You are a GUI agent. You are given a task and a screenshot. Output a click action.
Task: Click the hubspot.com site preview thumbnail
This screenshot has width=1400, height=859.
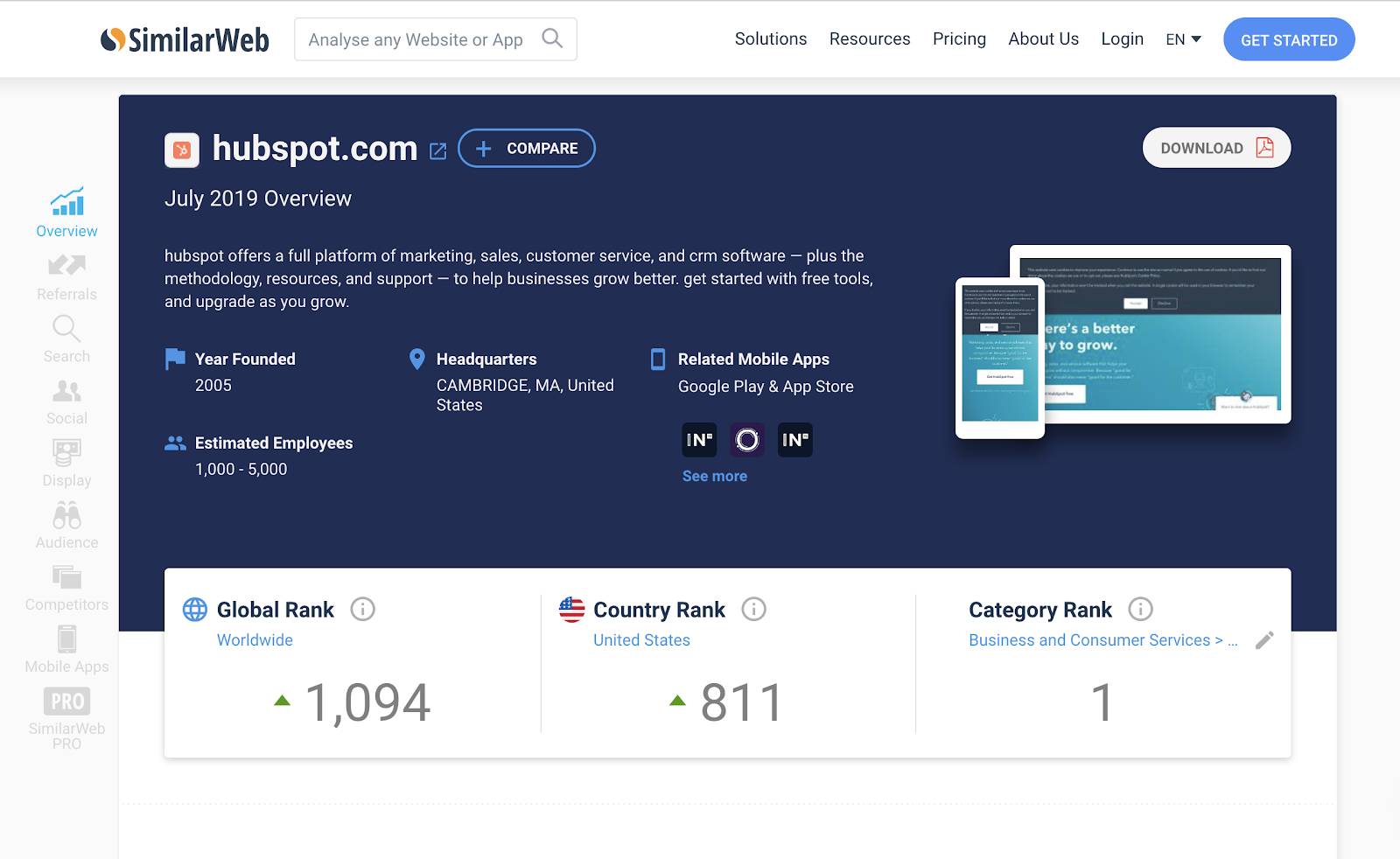coord(1163,334)
